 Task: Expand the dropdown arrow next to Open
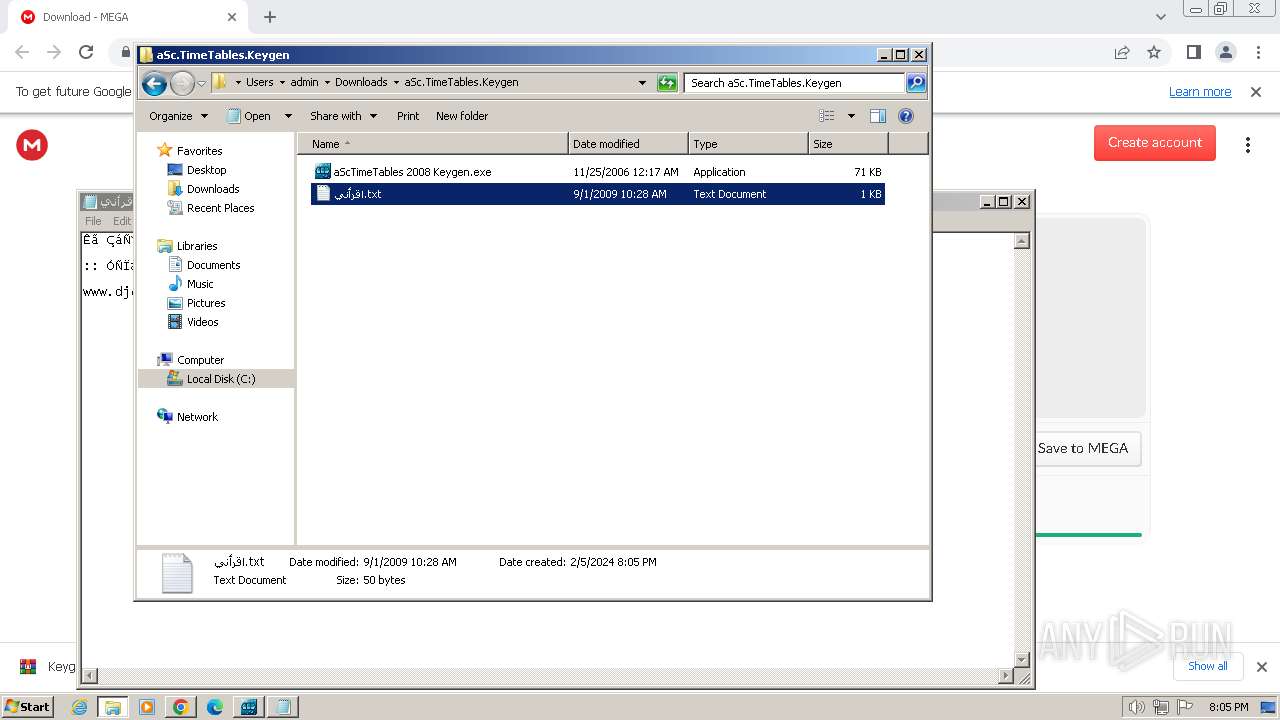[x=288, y=116]
